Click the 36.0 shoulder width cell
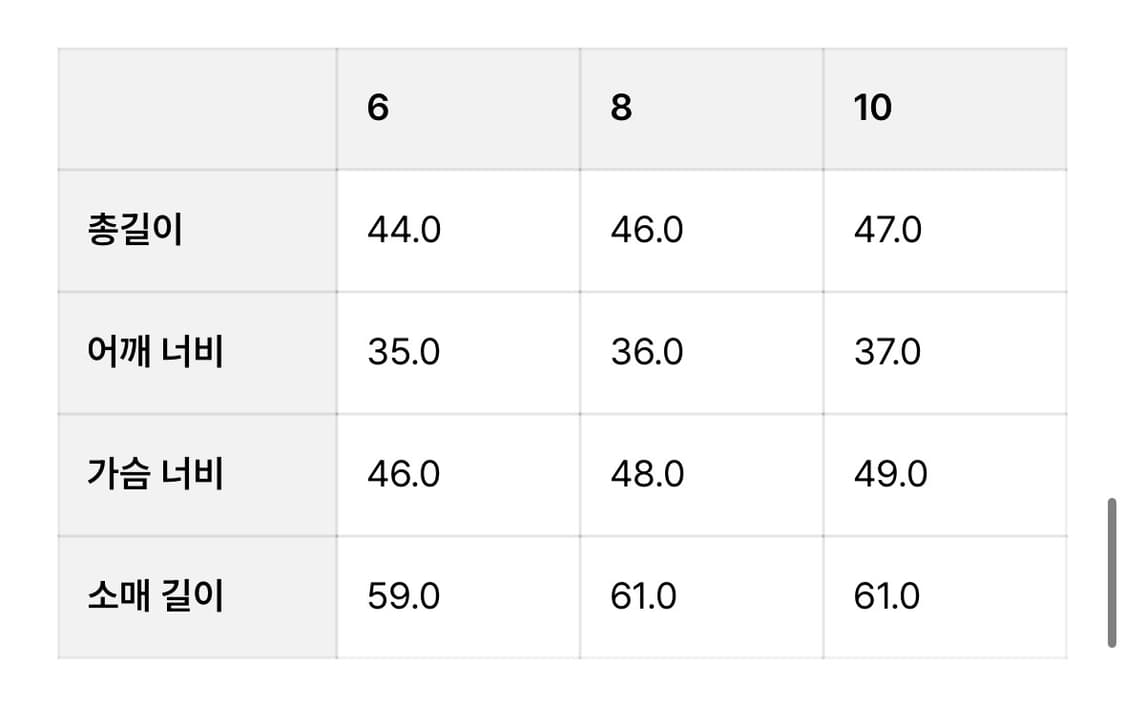The image size is (1125, 723). tap(647, 353)
